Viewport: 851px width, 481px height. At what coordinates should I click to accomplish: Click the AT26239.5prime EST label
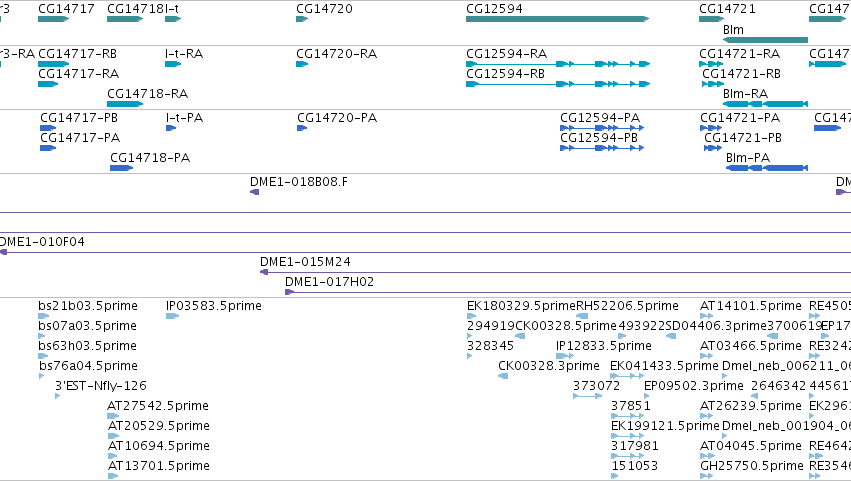click(x=751, y=406)
